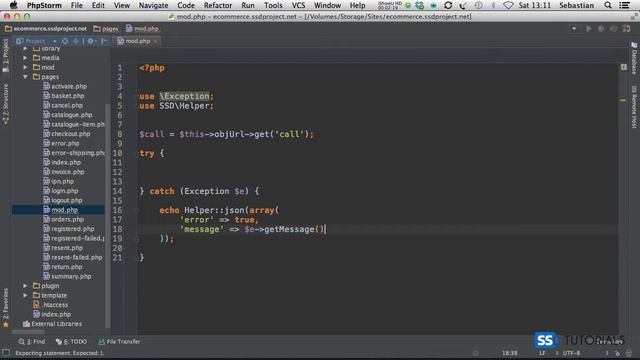Open the Refactor menu

coord(218,5)
